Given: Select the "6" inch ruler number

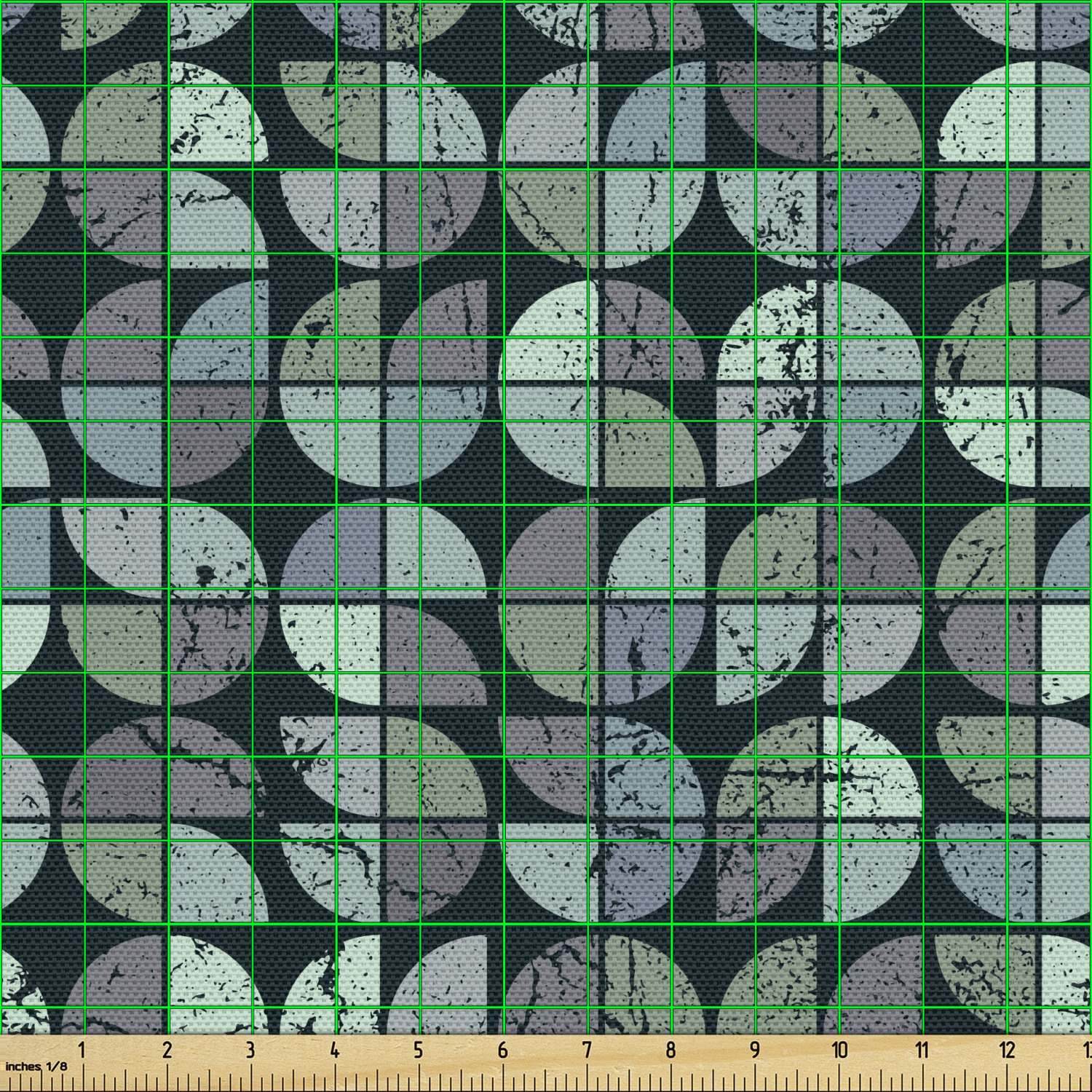Looking at the screenshot, I should pos(502,1050).
